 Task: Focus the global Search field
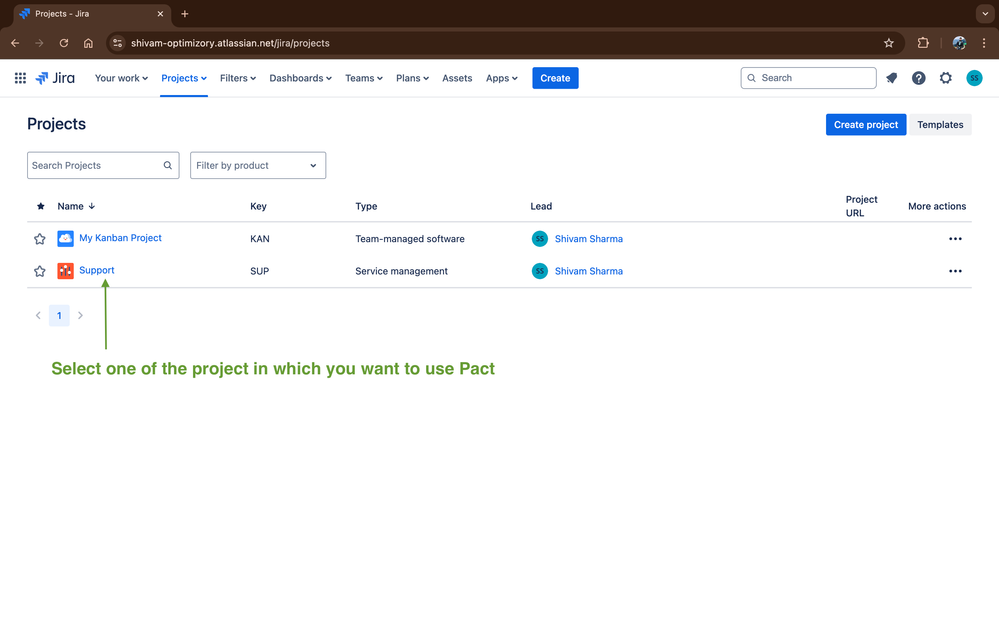[x=808, y=78]
